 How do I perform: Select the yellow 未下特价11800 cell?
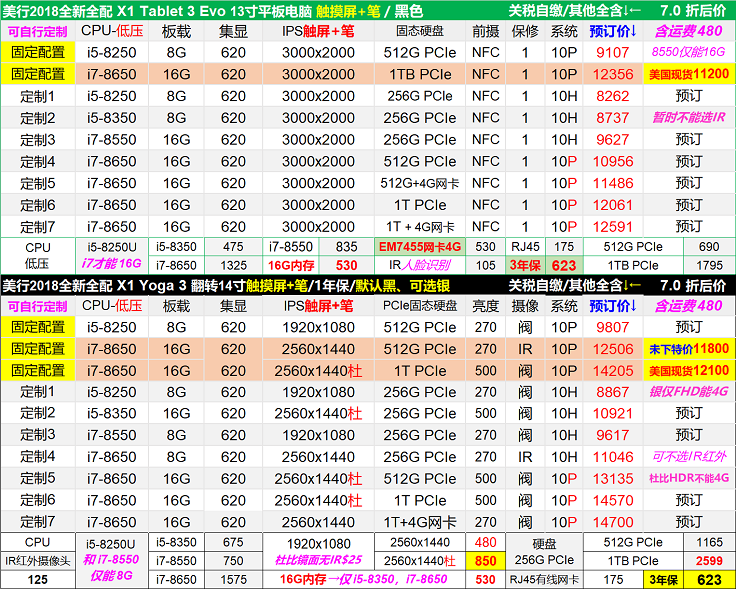(x=688, y=349)
